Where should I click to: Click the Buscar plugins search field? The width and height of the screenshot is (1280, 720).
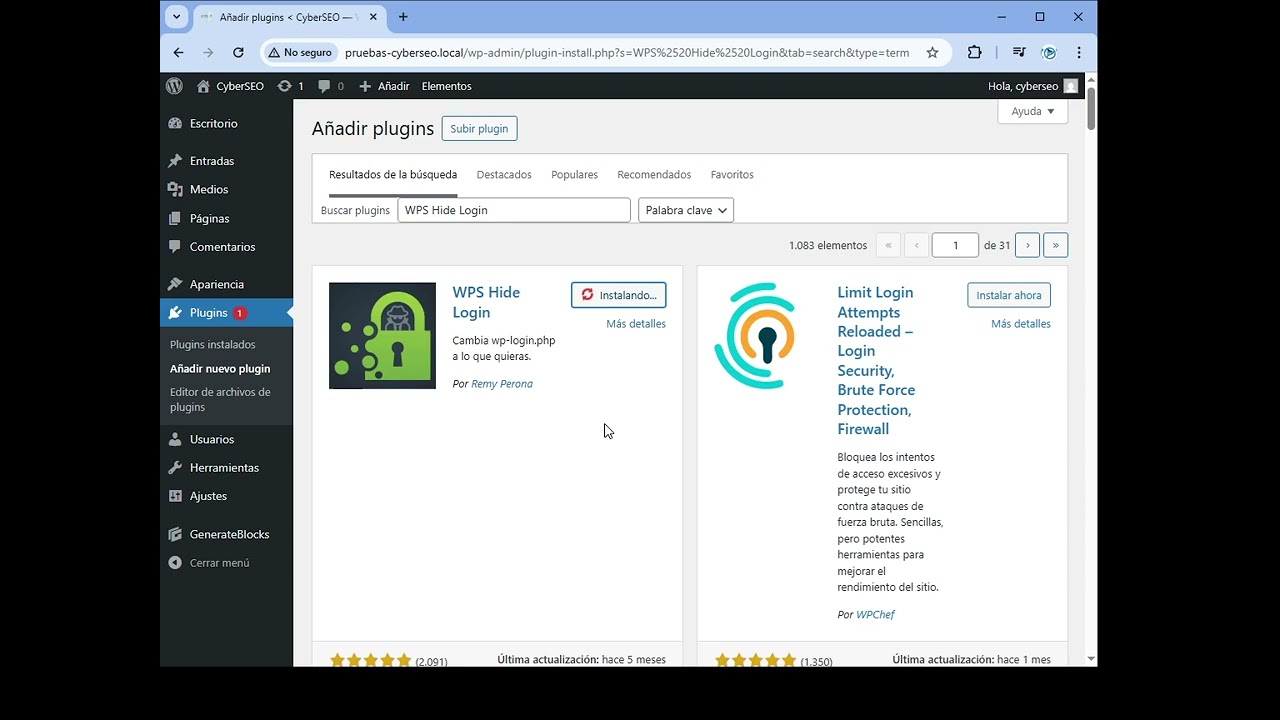click(514, 210)
